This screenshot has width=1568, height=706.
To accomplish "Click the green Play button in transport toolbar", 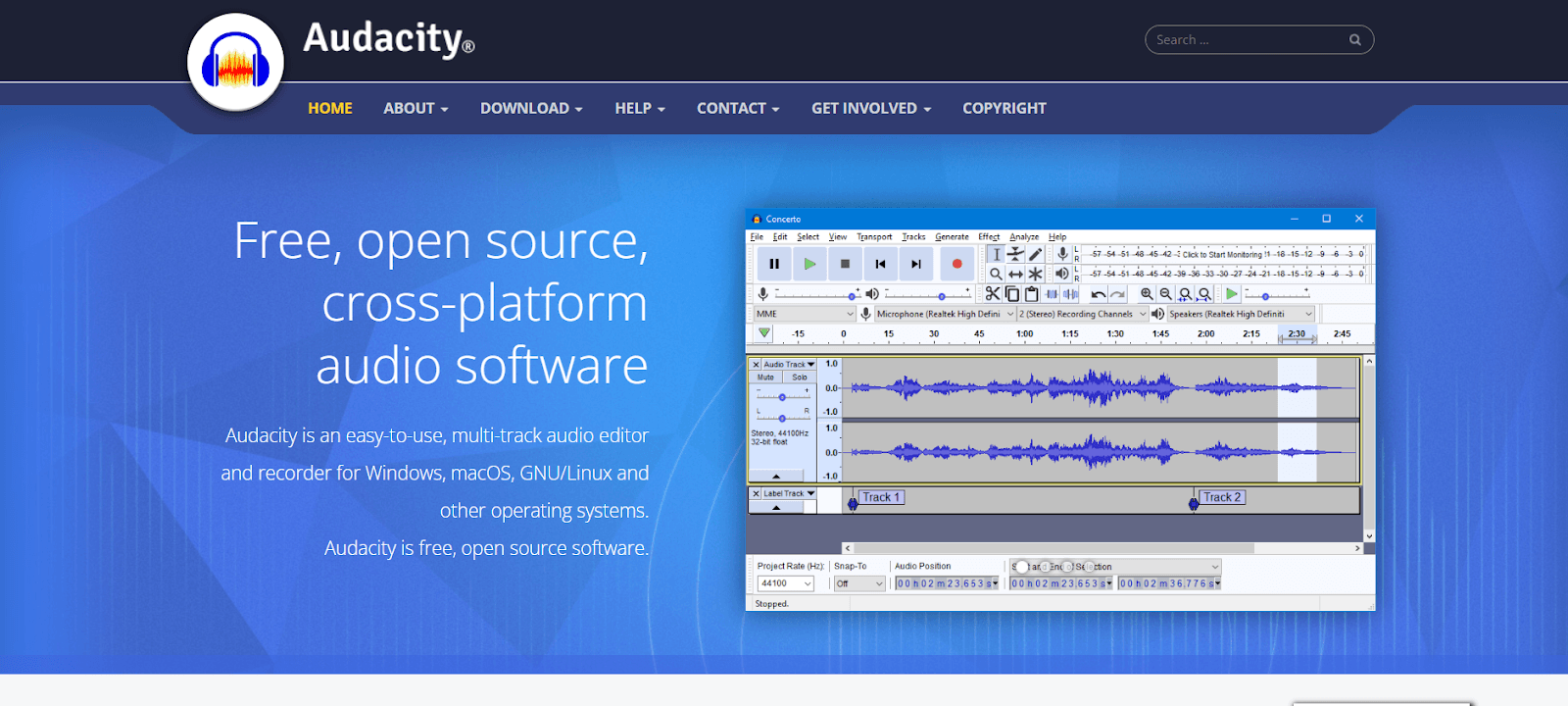I will tap(809, 264).
